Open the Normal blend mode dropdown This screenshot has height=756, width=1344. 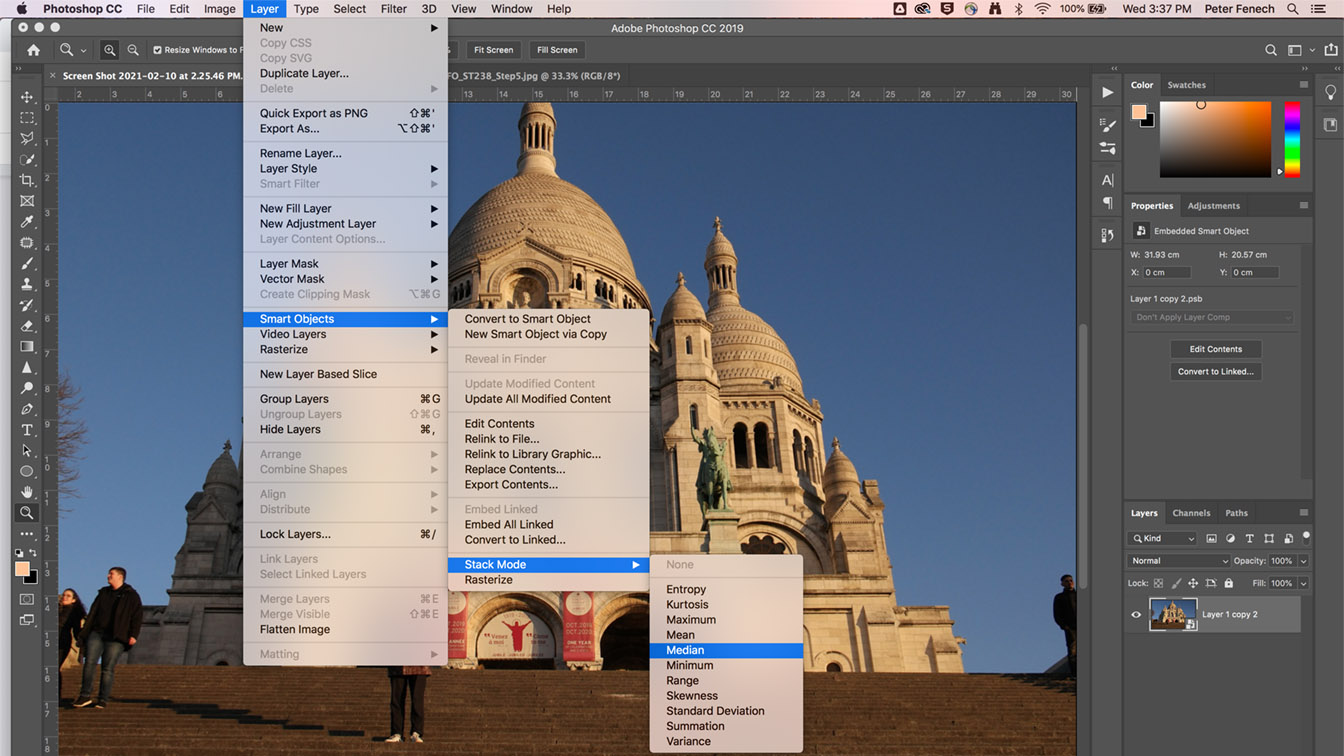point(1178,561)
